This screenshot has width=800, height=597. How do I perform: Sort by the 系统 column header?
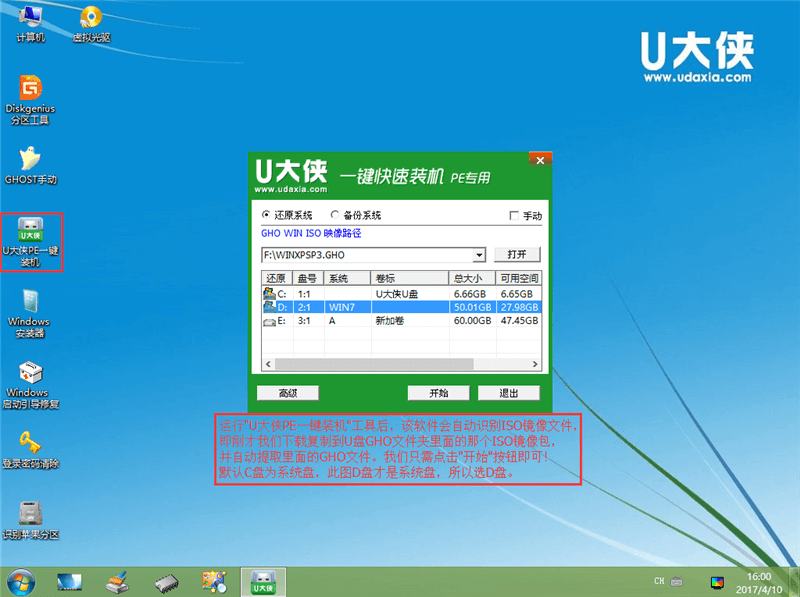click(x=347, y=278)
